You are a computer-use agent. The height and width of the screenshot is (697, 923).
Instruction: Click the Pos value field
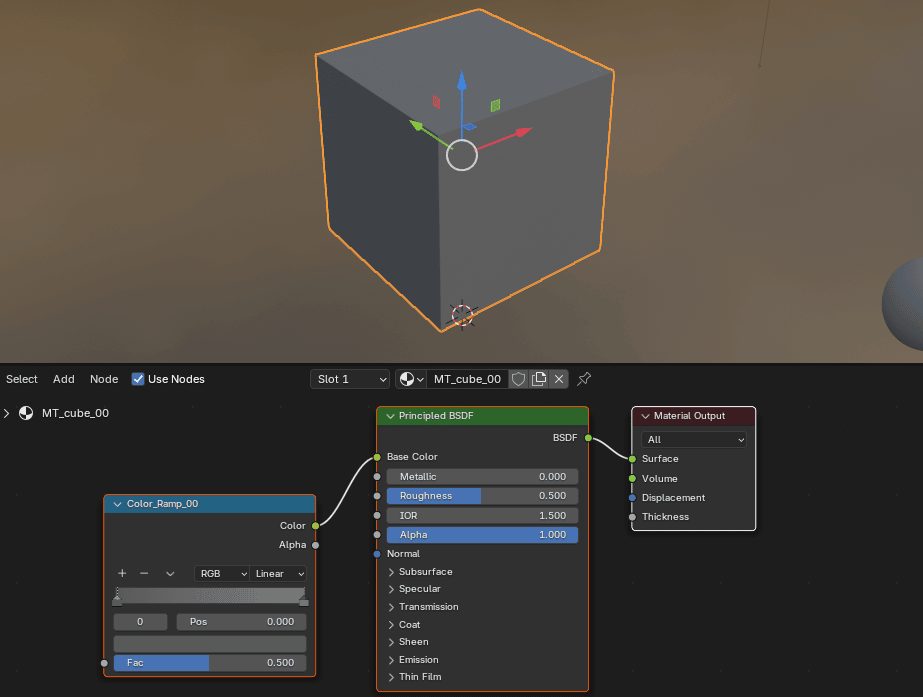241,622
